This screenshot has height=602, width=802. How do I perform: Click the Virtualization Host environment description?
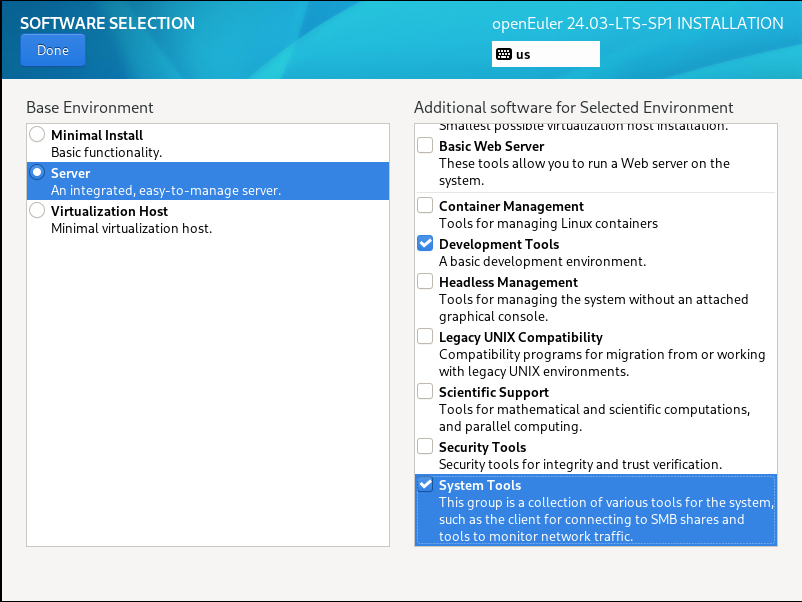pyautogui.click(x=131, y=228)
